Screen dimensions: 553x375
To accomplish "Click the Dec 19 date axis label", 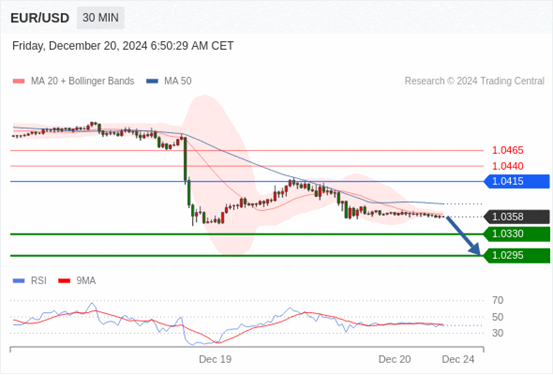I will [x=215, y=359].
